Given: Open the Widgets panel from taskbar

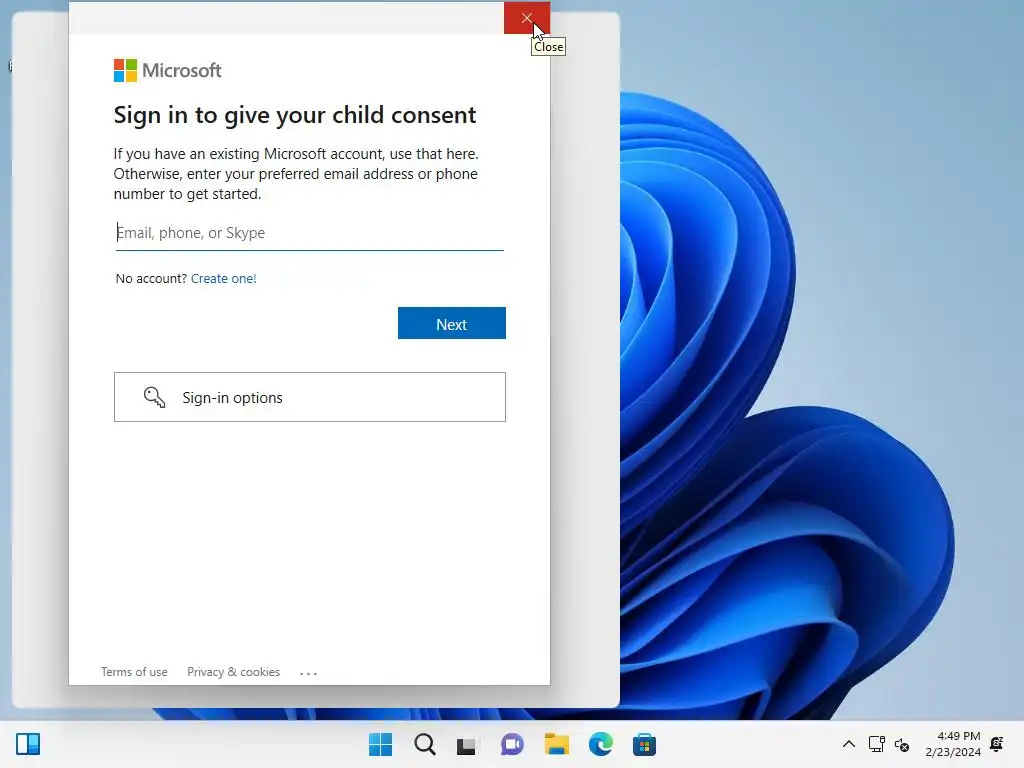Looking at the screenshot, I should pos(28,744).
